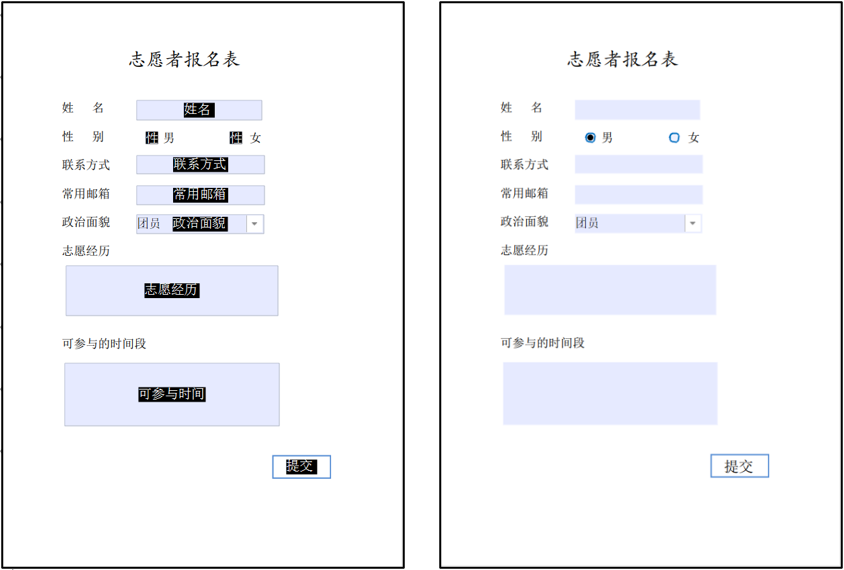Screen dimensions: 844x570
Task: Select the 女 radio button in right form
Action: click(x=674, y=138)
